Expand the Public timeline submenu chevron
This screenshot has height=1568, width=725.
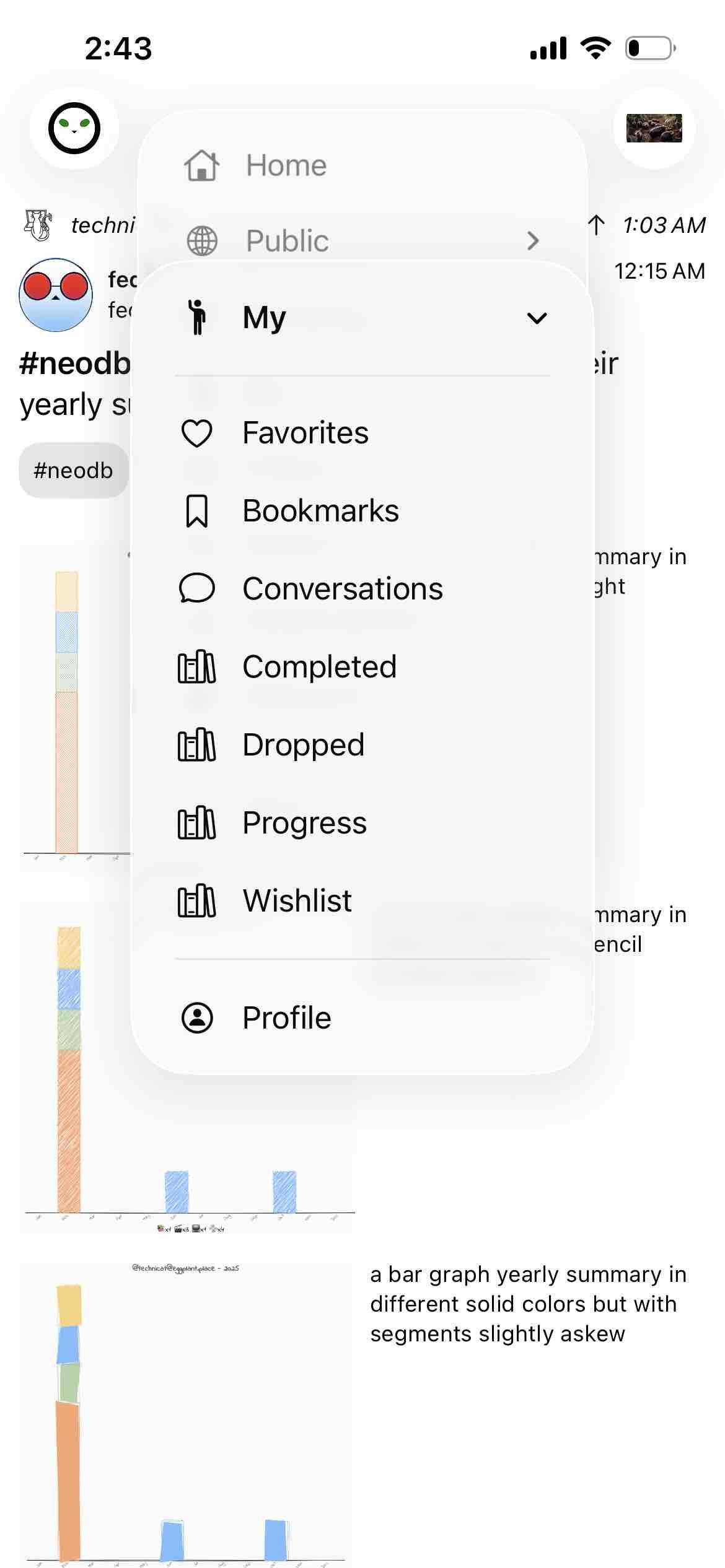[533, 241]
